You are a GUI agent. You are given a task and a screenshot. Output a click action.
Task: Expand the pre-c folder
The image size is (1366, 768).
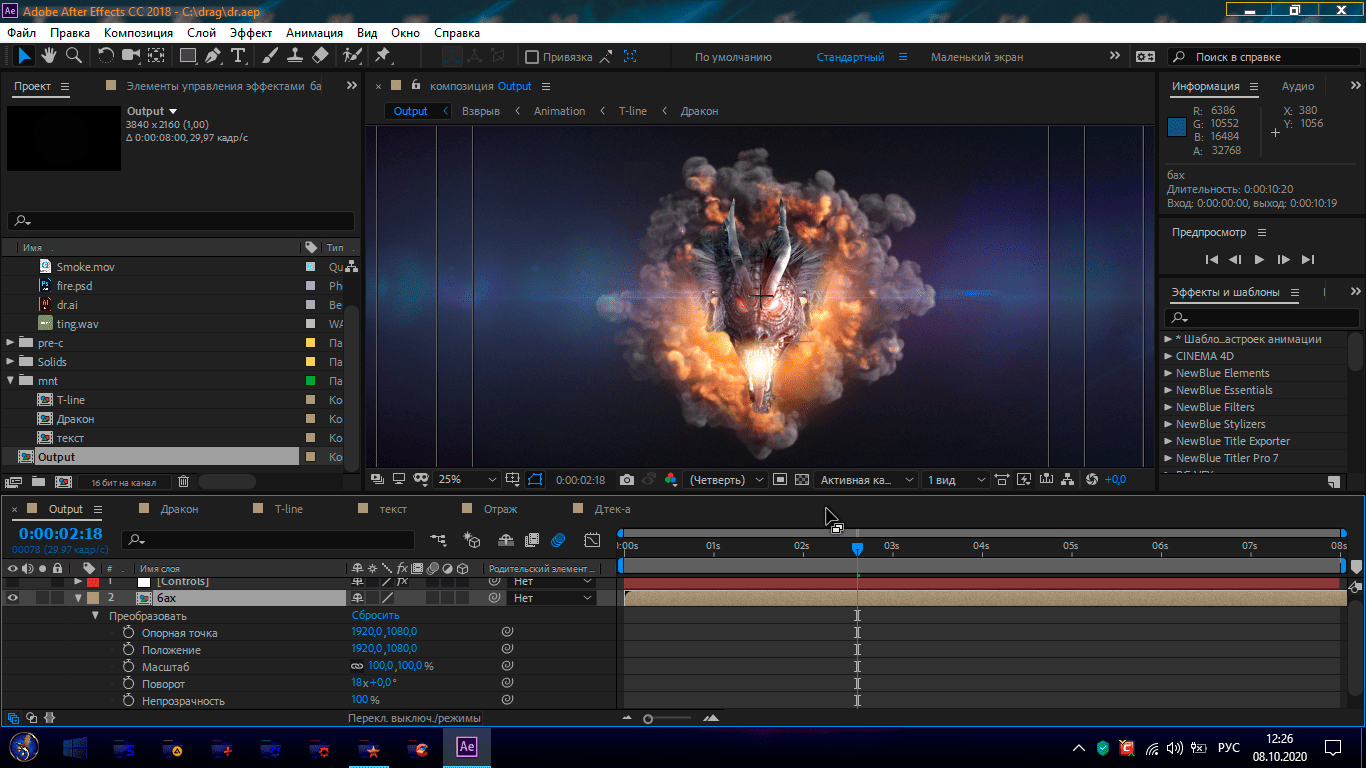[x=11, y=343]
